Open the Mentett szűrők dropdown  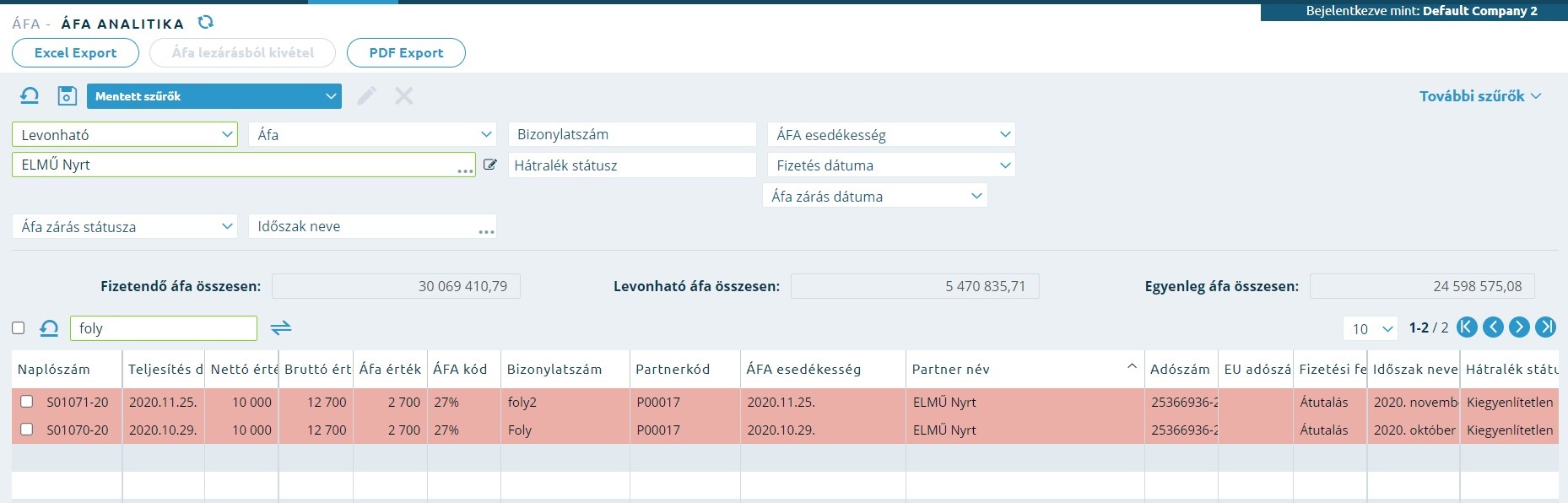[214, 96]
